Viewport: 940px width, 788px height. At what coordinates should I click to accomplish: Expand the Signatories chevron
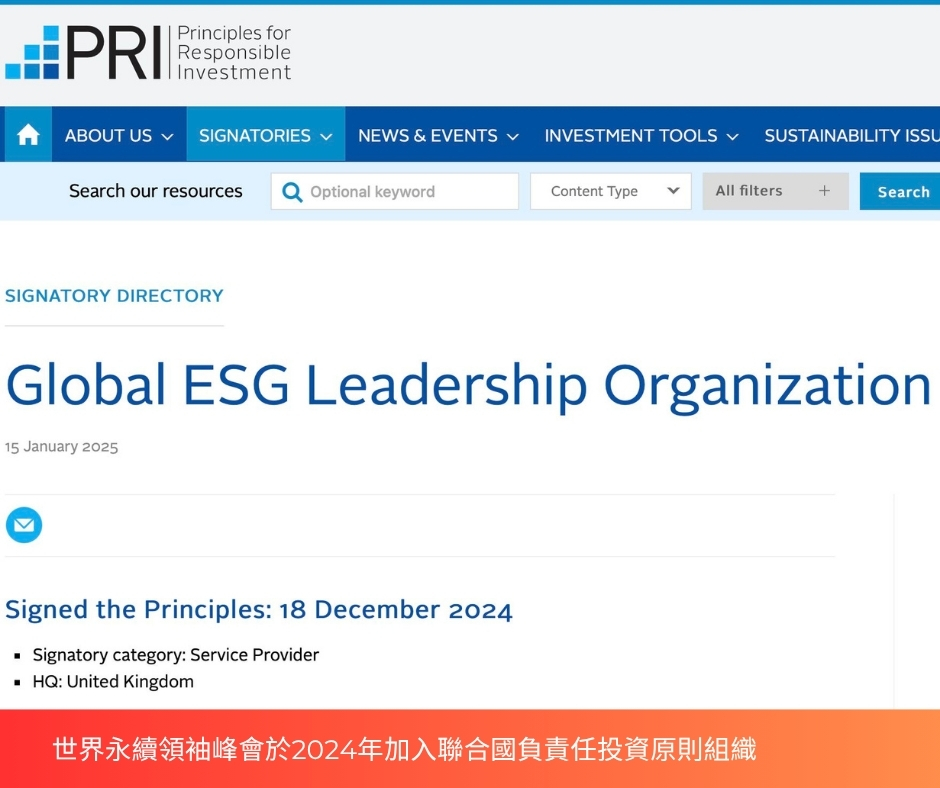click(326, 137)
